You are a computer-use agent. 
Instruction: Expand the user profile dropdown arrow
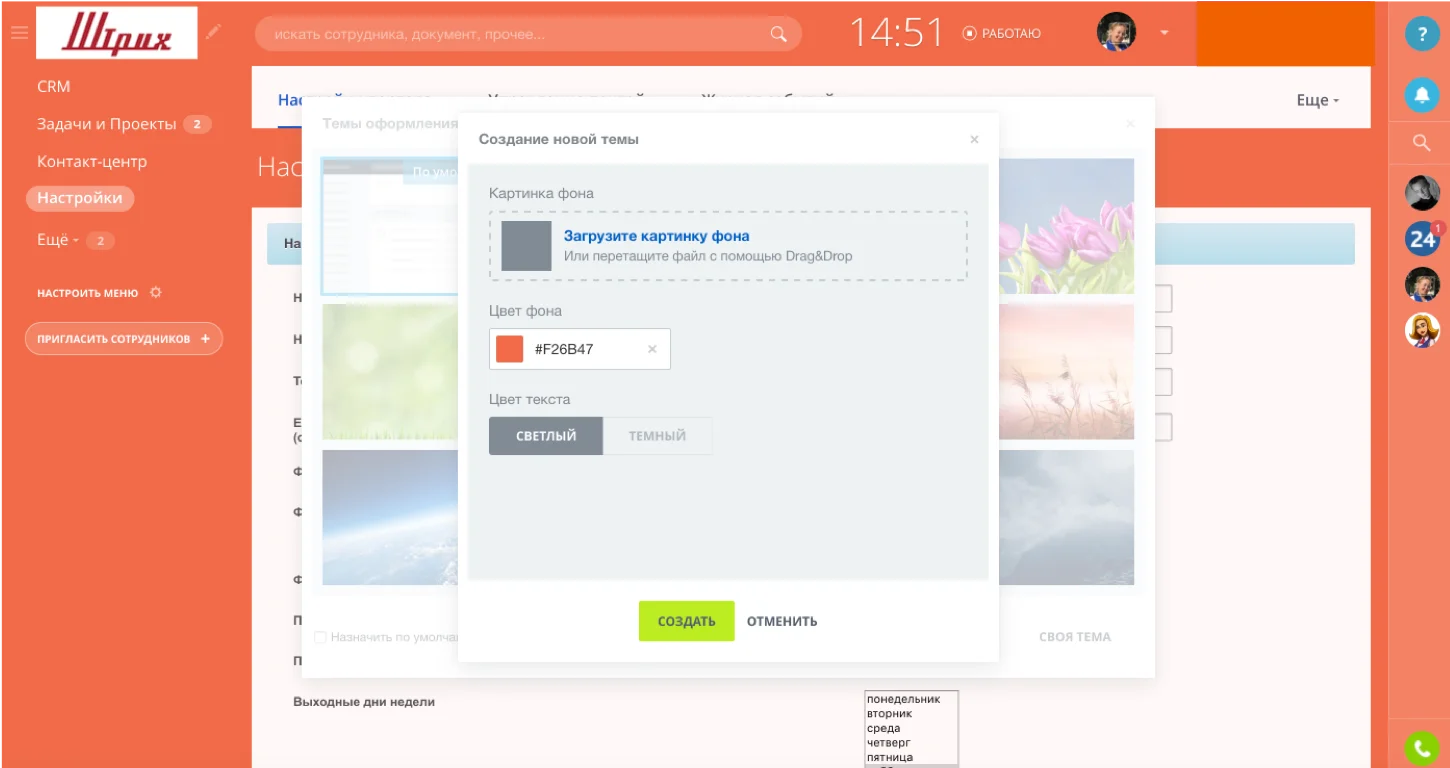(x=1164, y=33)
